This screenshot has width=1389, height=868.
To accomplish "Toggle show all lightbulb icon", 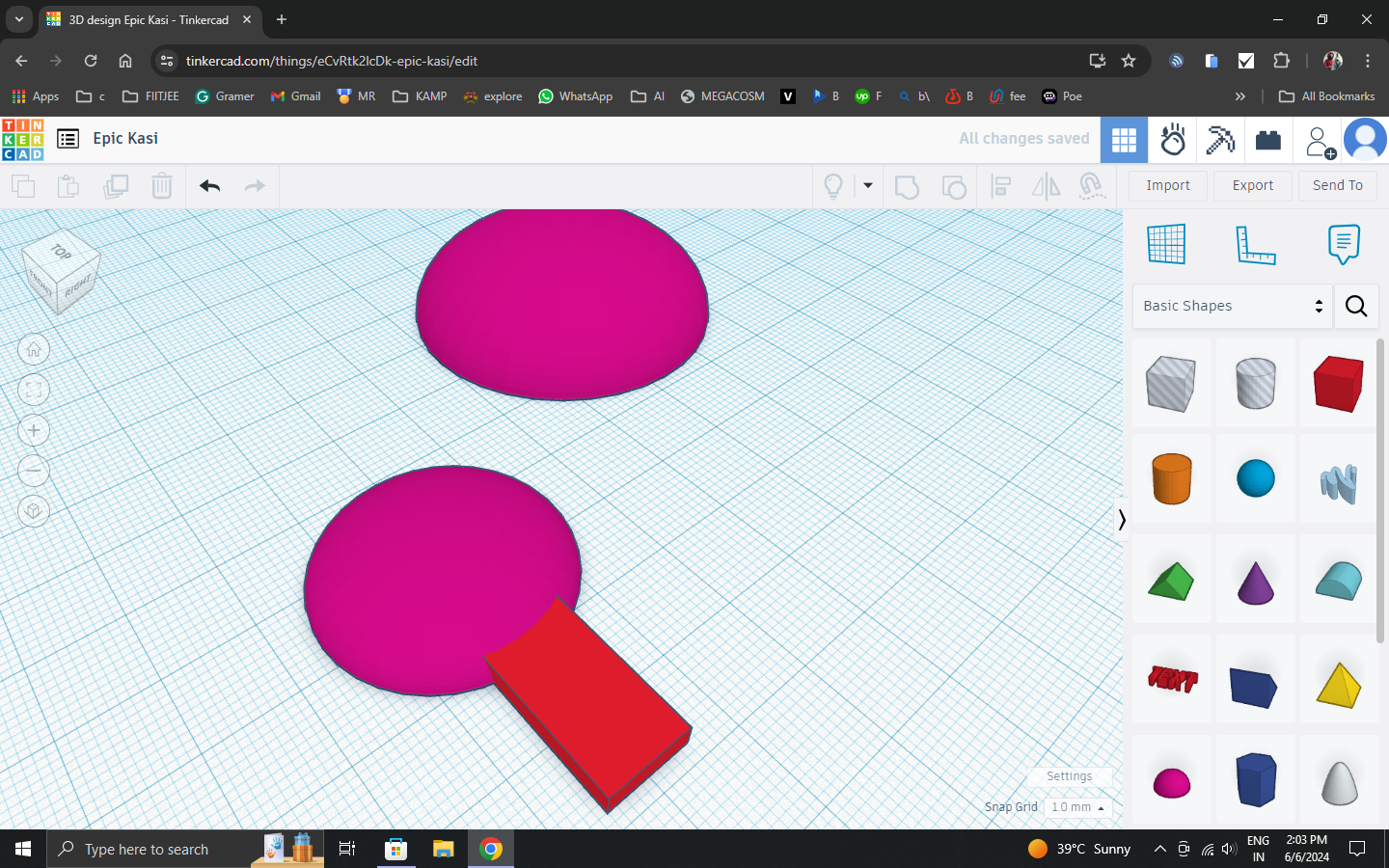I will [833, 186].
